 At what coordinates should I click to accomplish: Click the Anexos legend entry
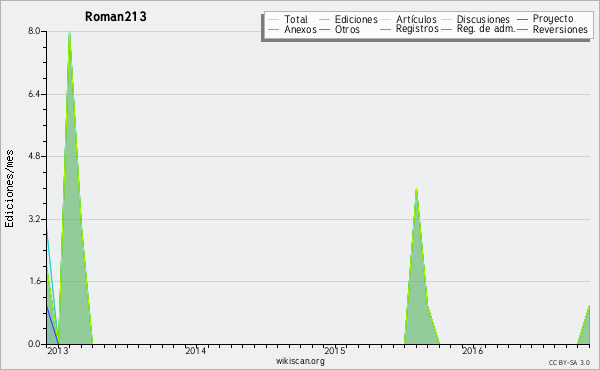[300, 29]
